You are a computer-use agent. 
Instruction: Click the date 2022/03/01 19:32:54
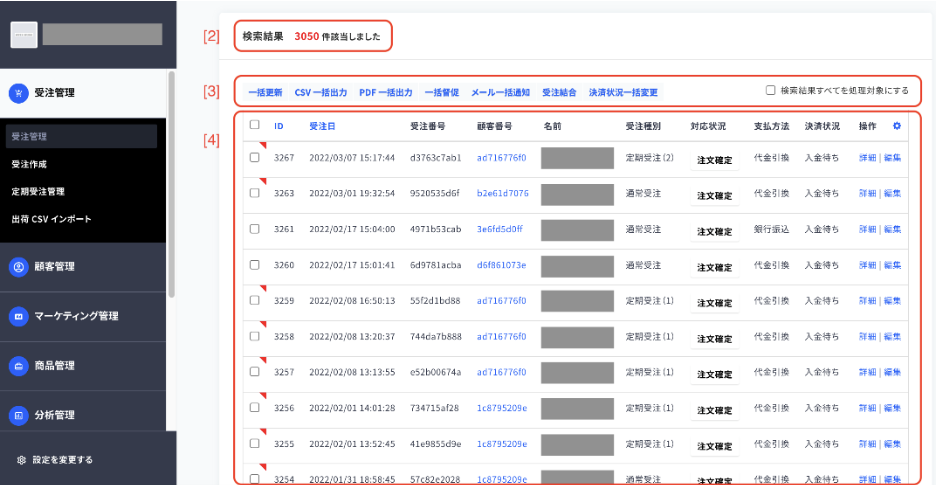tap(352, 193)
